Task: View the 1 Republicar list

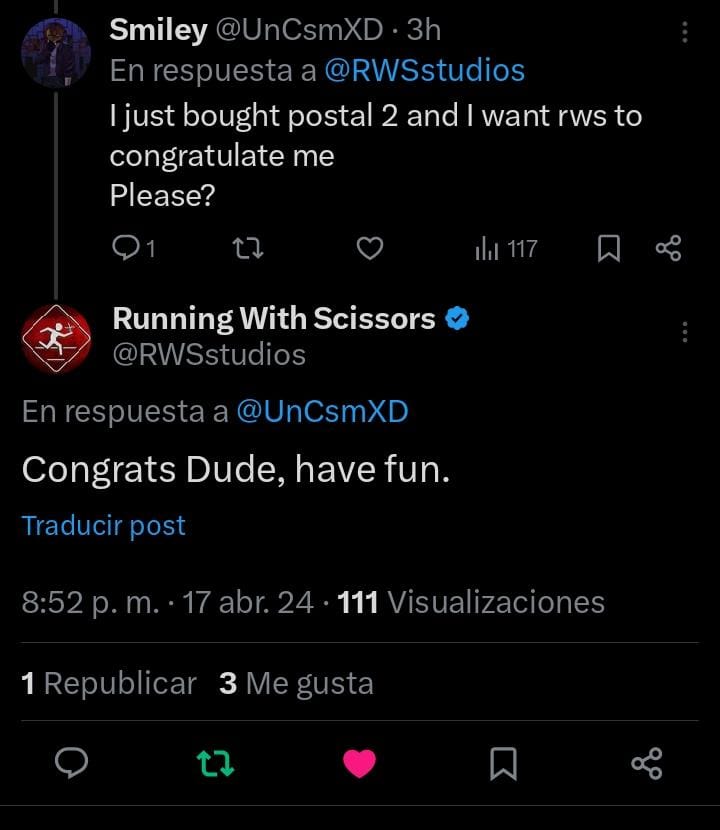Action: pos(109,683)
